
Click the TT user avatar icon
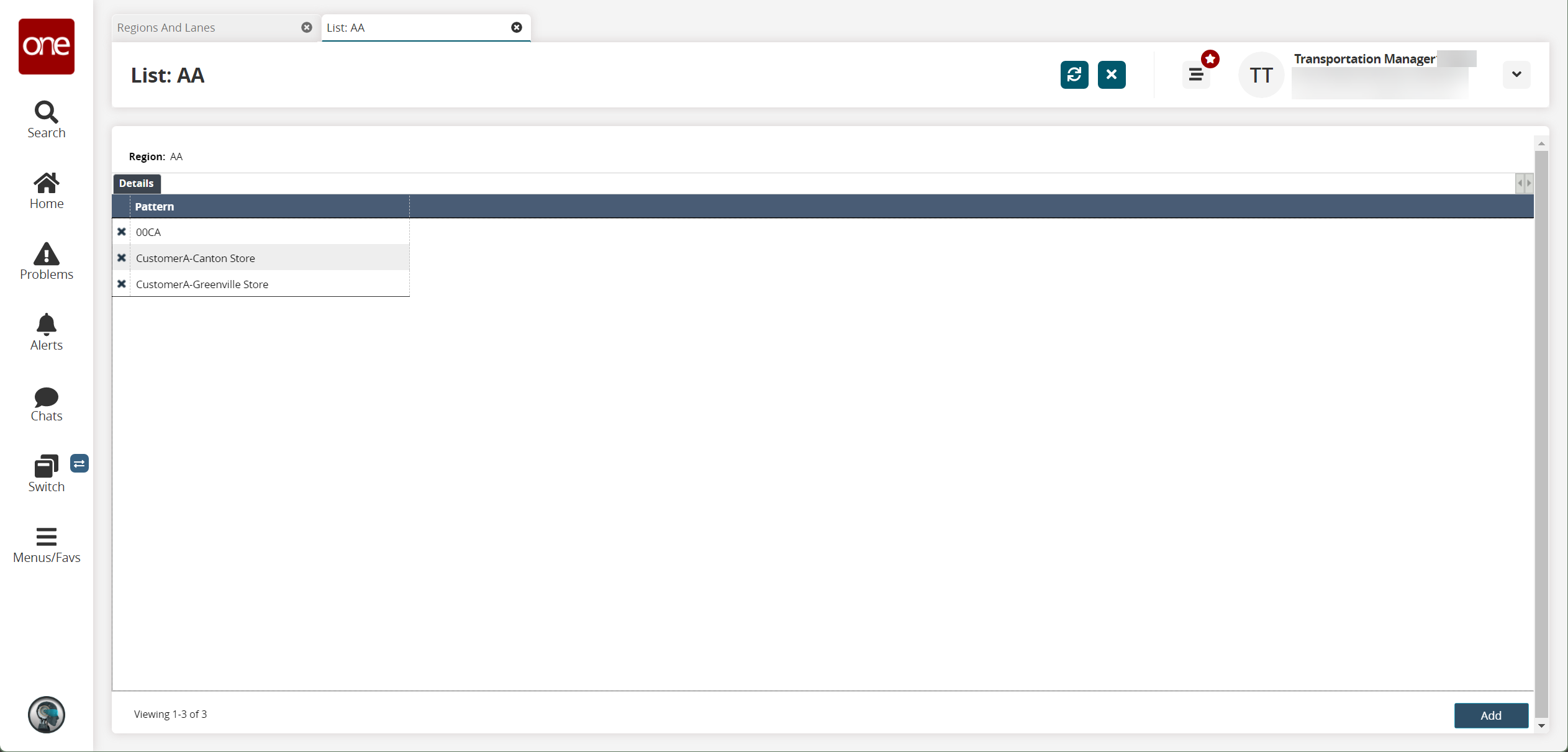1262,75
